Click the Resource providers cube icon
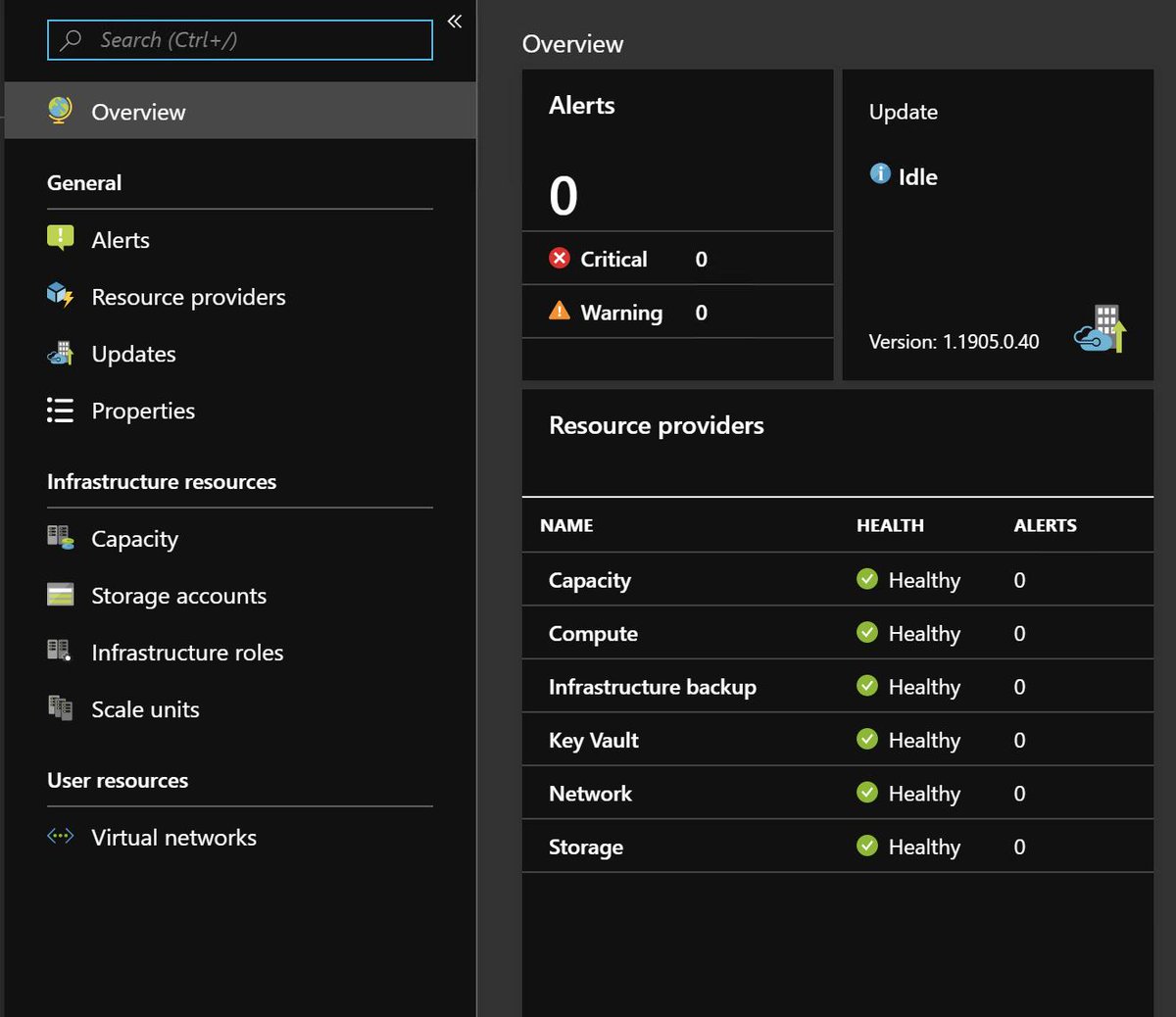 point(60,295)
